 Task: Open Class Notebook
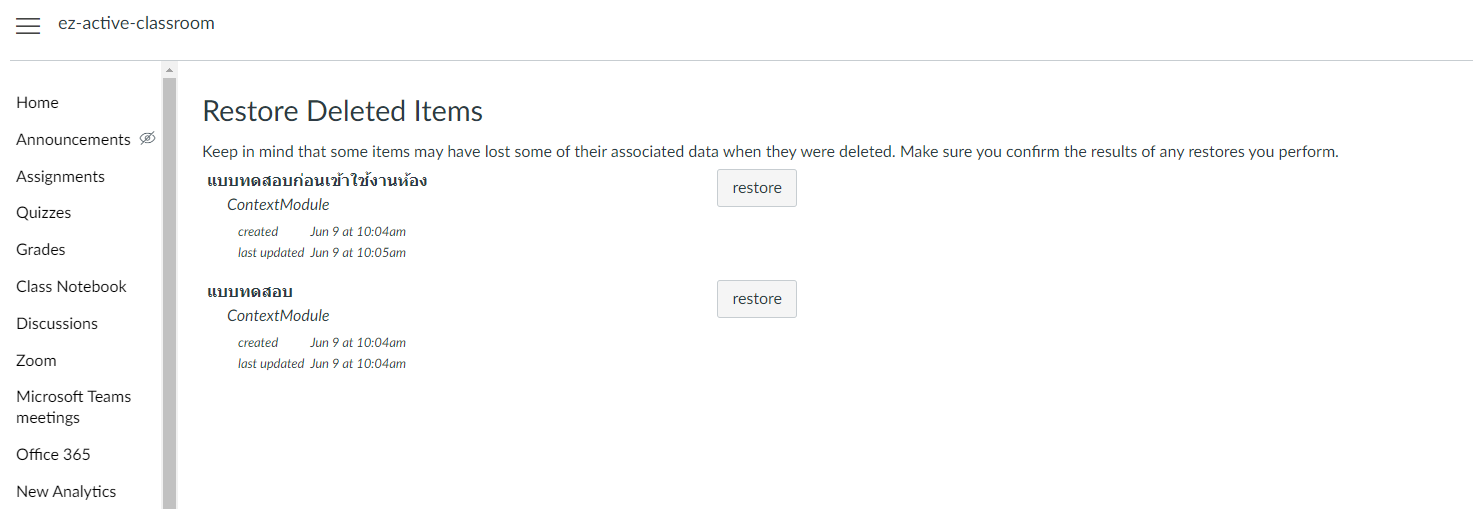click(x=71, y=287)
